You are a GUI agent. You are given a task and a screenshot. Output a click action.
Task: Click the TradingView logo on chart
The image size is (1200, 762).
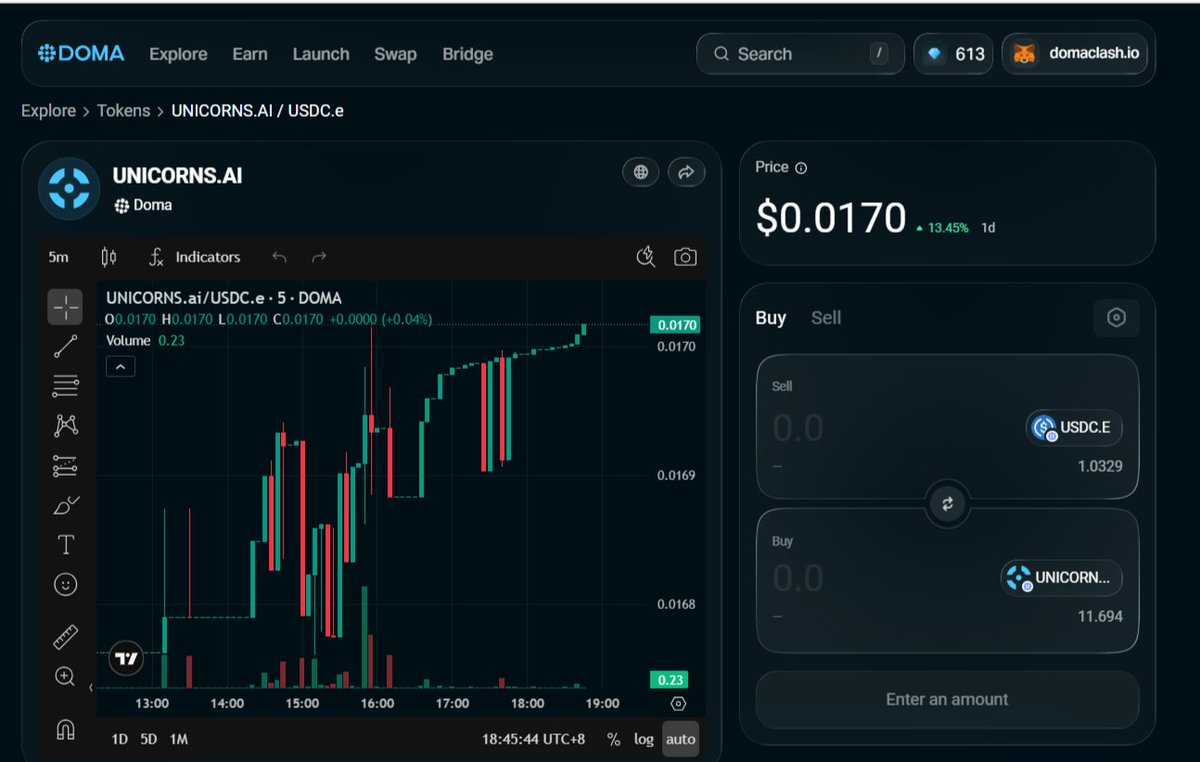coord(125,659)
